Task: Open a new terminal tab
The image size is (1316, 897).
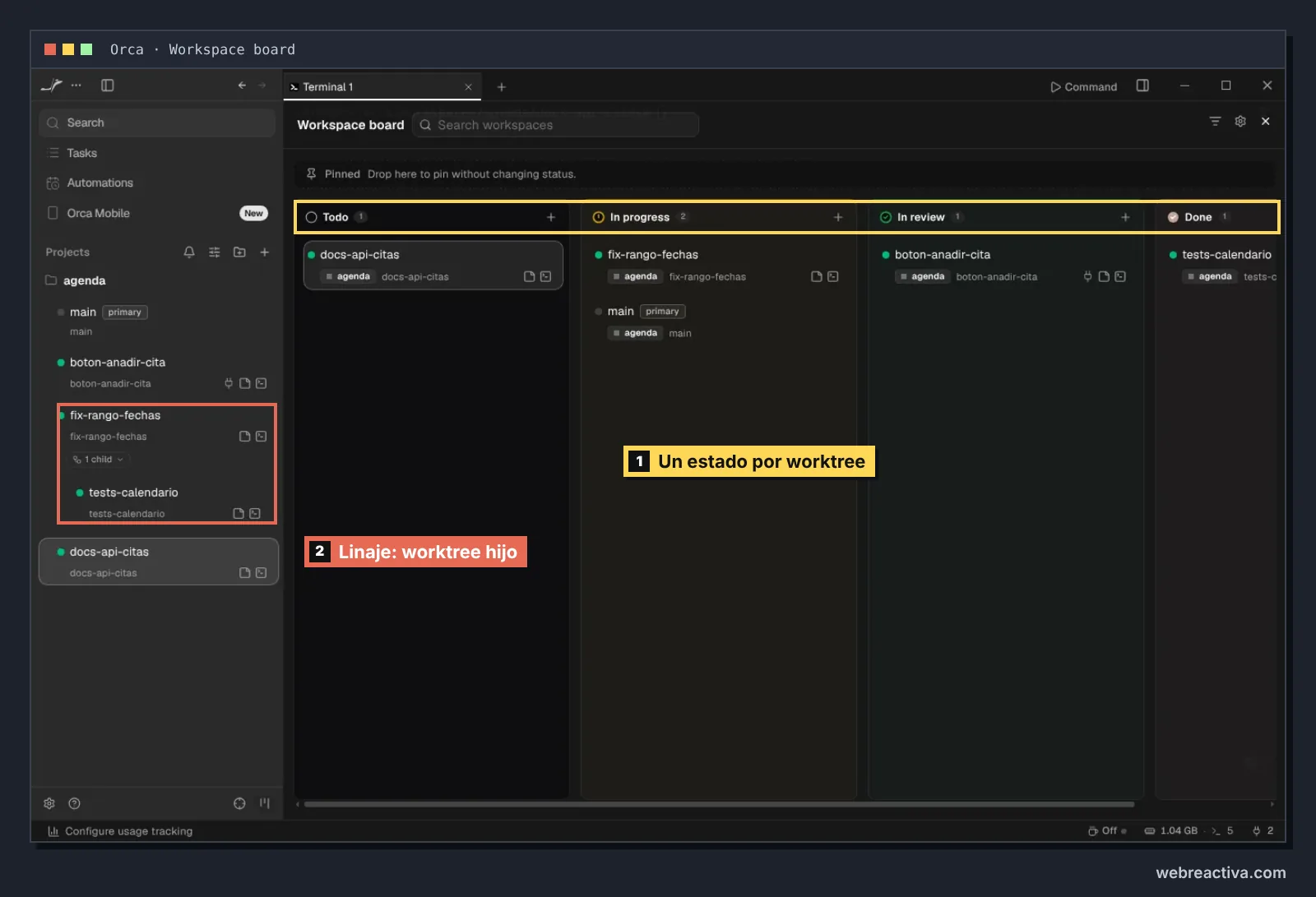Action: 502,87
